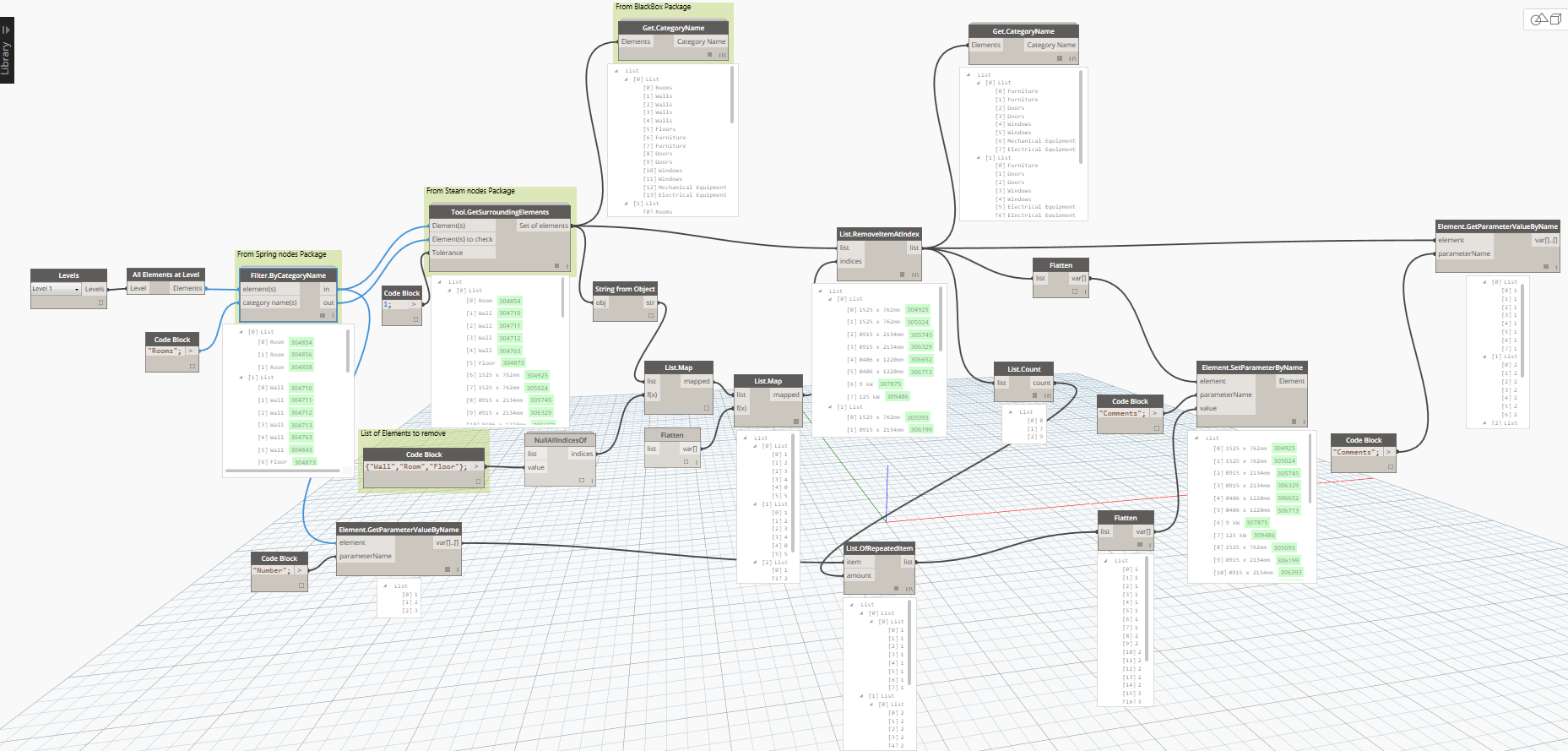The image size is (1568, 751).
Task: Select element ID 307875 in List.RemoveItemAtIndex preview
Action: coord(891,384)
